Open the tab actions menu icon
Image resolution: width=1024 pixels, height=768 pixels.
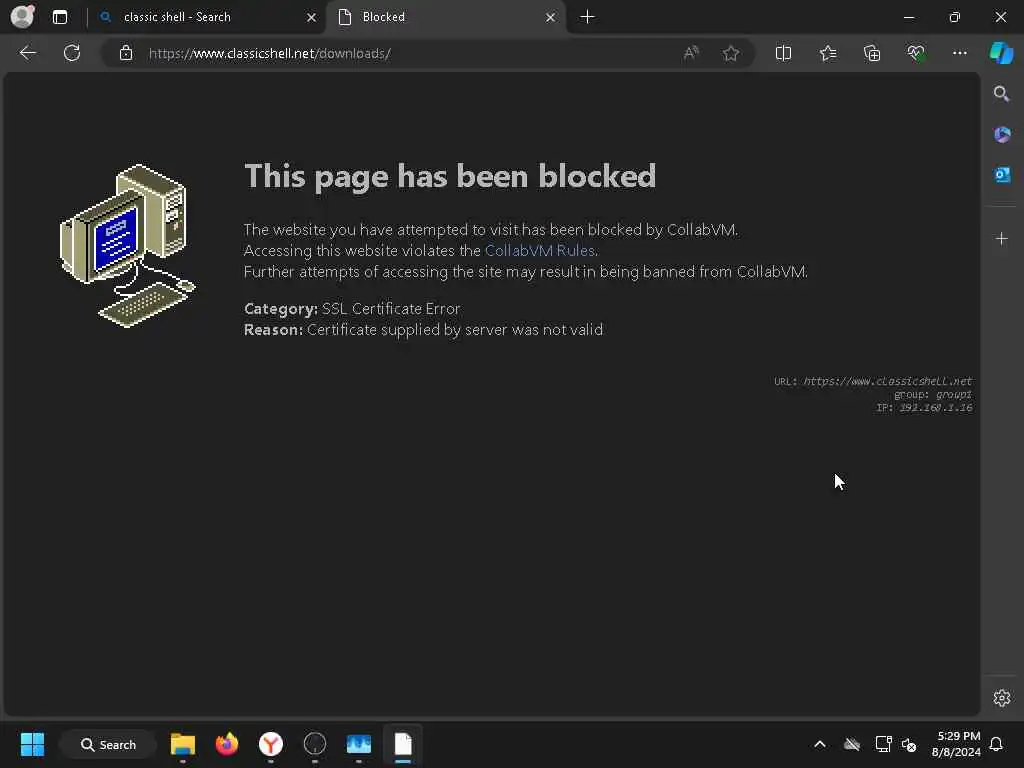click(x=60, y=17)
